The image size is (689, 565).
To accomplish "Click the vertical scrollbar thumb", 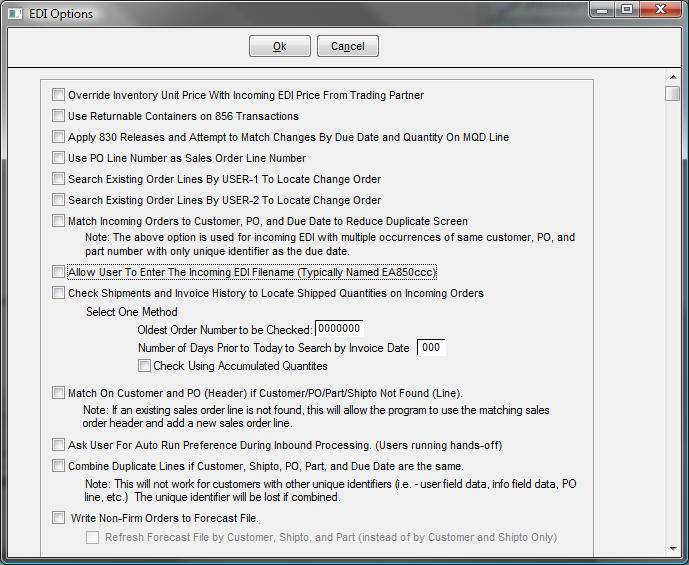I will point(672,94).
